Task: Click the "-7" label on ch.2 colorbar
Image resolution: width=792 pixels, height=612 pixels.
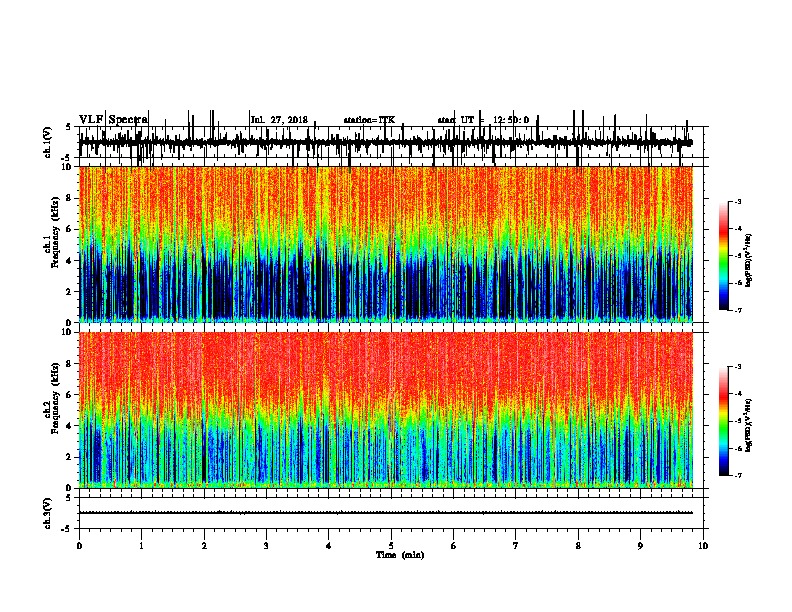Action: (737, 476)
